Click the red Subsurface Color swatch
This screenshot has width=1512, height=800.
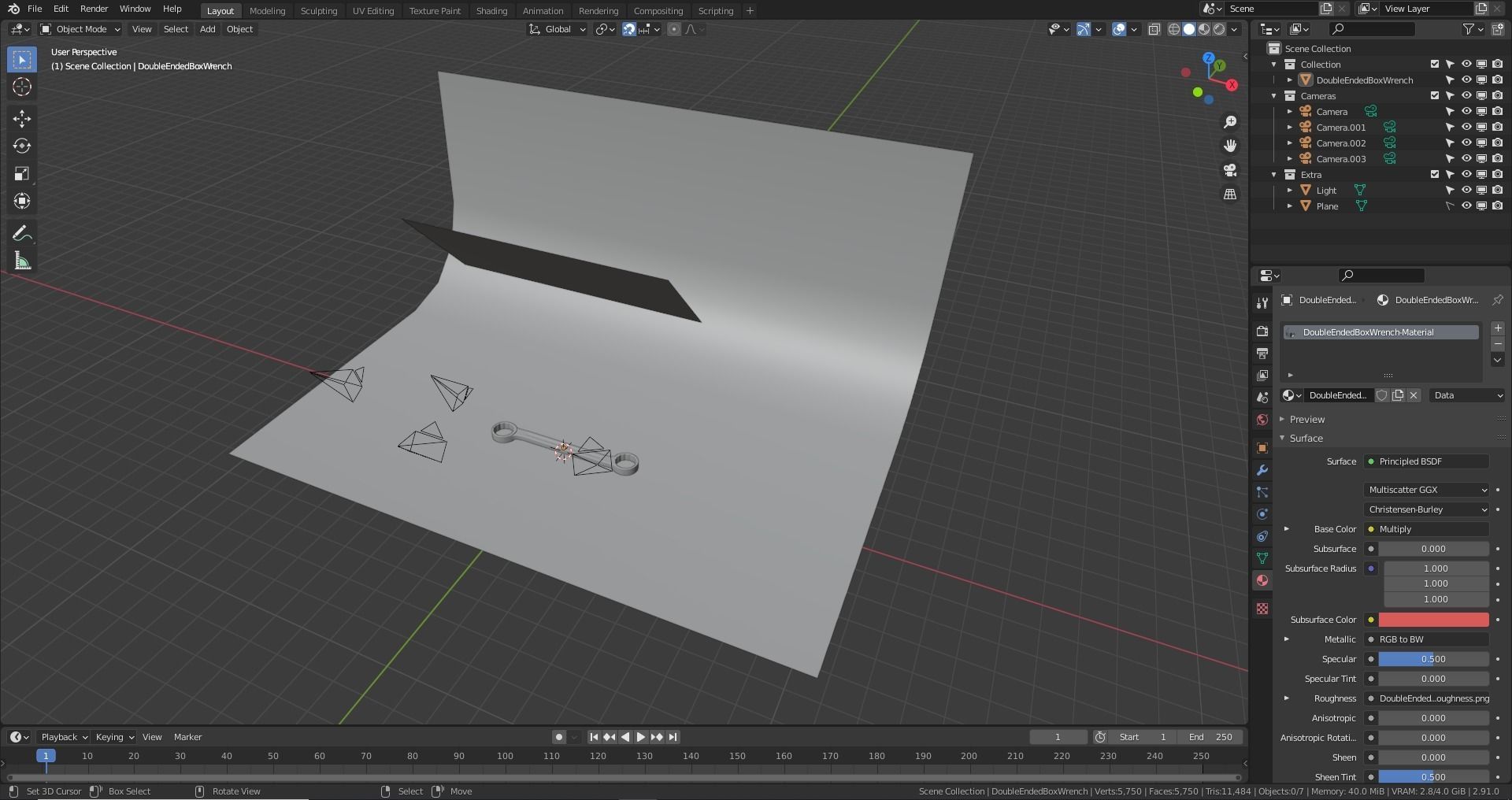click(1432, 620)
